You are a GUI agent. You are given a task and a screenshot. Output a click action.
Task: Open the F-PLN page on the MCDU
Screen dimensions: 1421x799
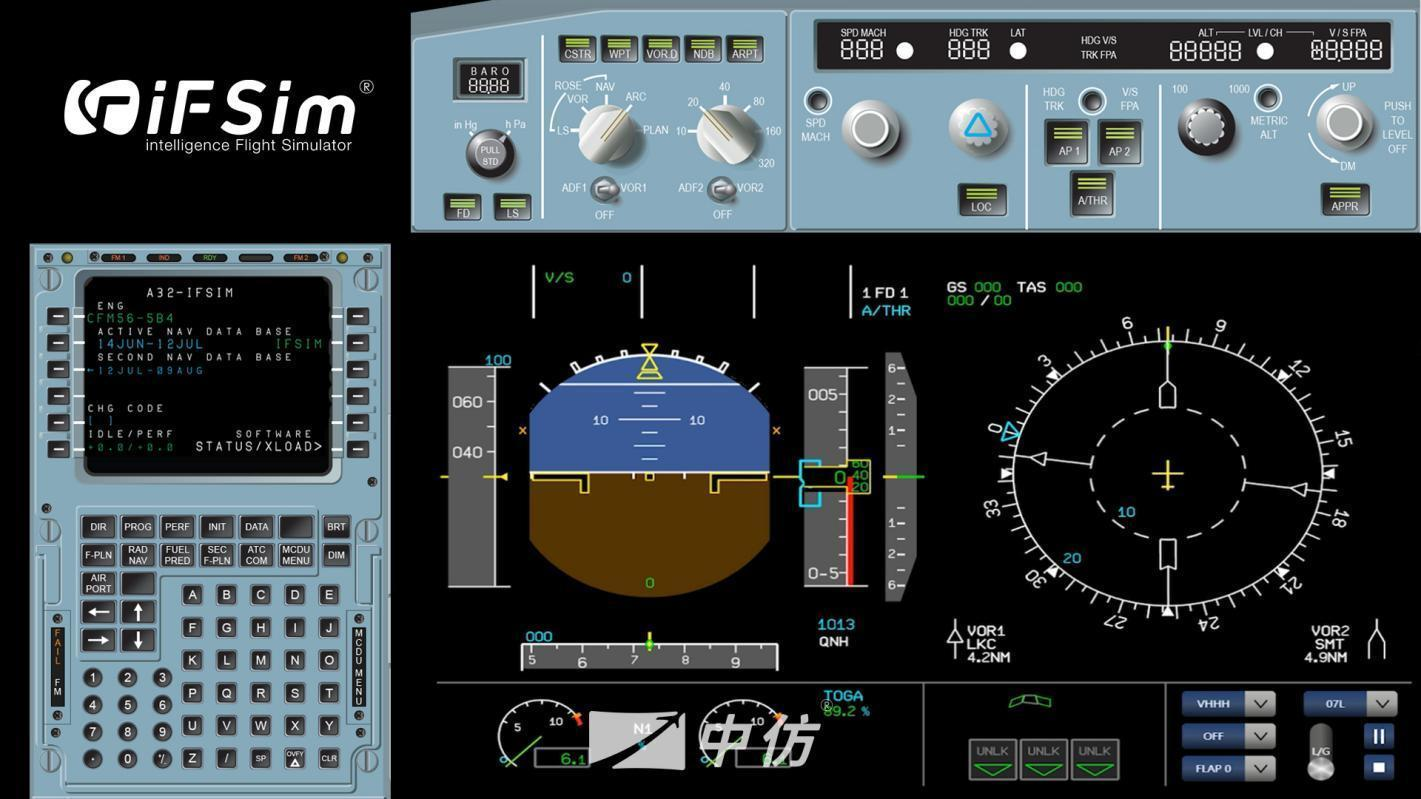(98, 555)
